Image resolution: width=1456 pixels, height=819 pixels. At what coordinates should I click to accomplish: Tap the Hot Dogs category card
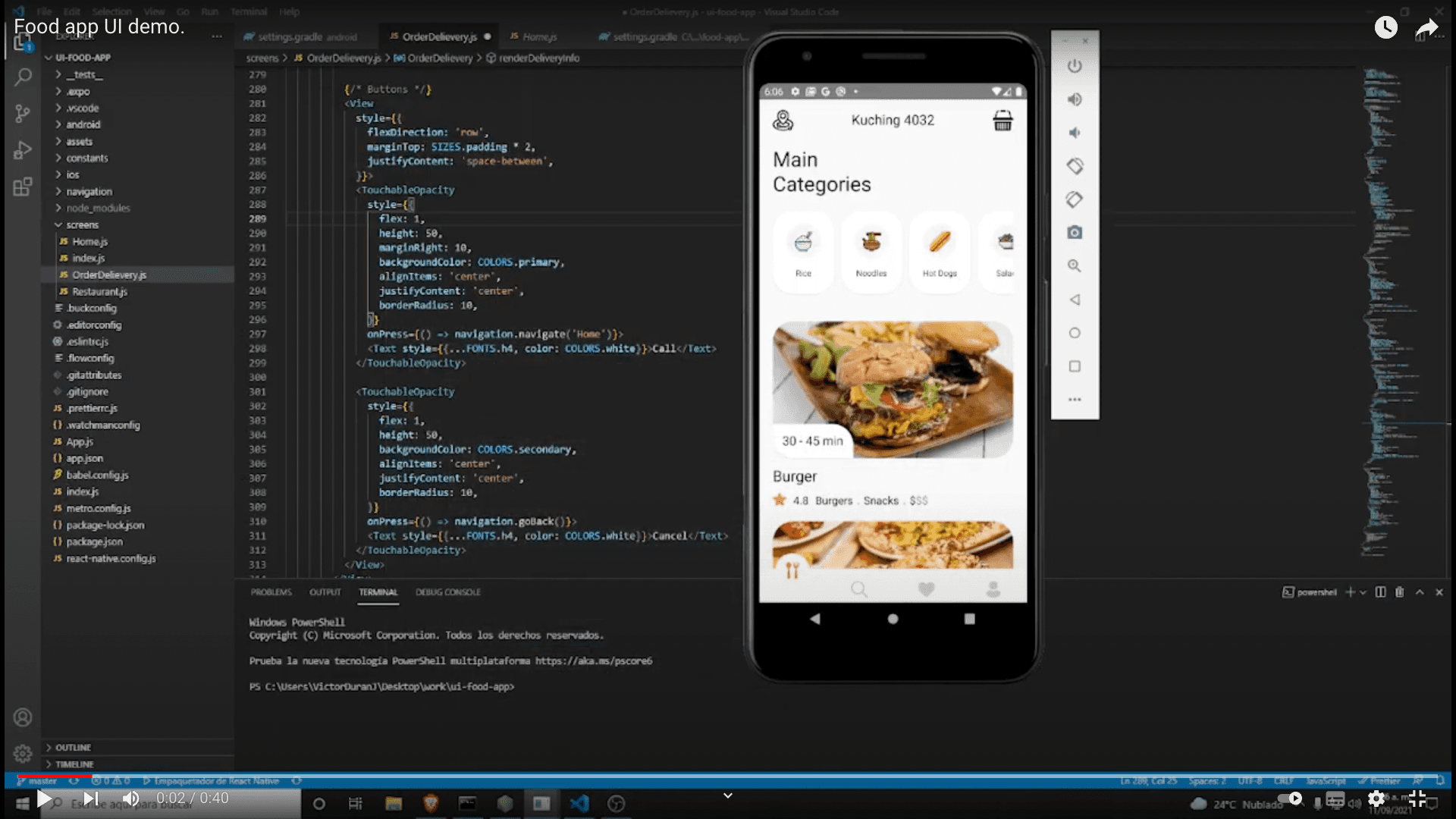point(939,252)
